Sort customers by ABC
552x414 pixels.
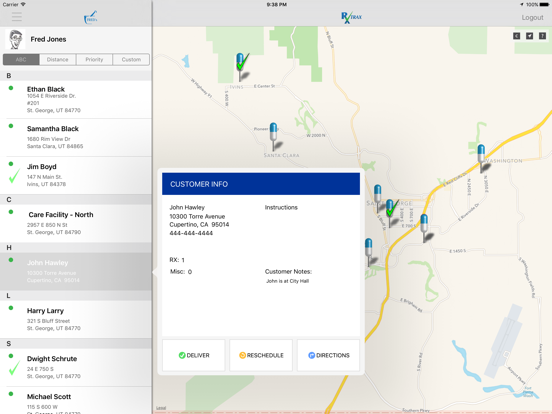[21, 59]
